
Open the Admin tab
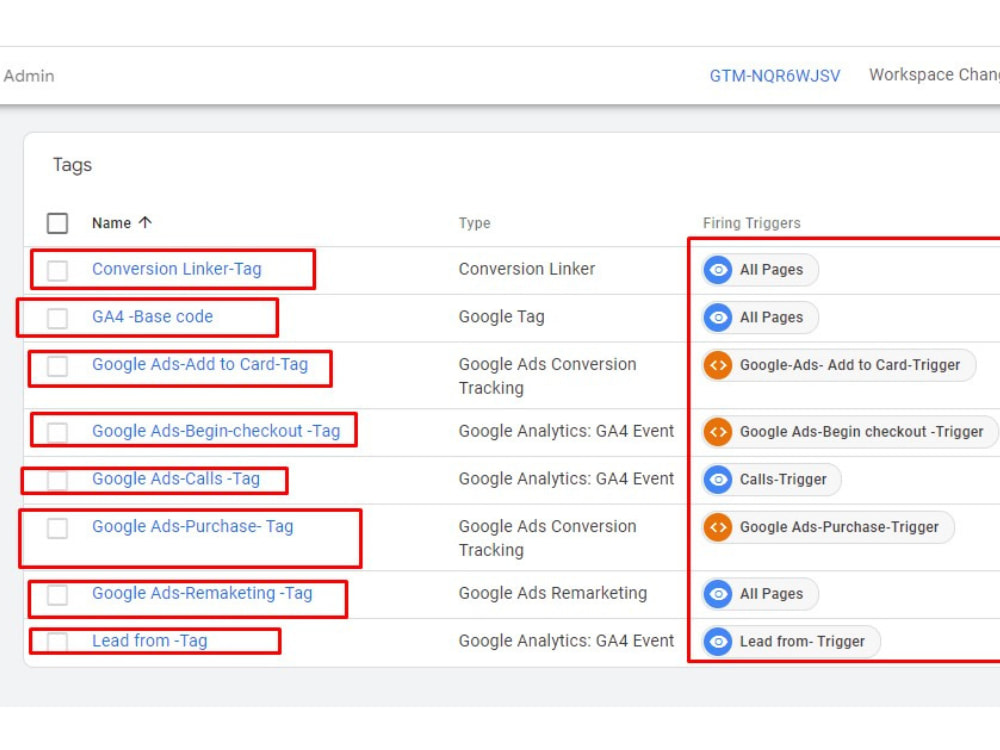[x=29, y=76]
